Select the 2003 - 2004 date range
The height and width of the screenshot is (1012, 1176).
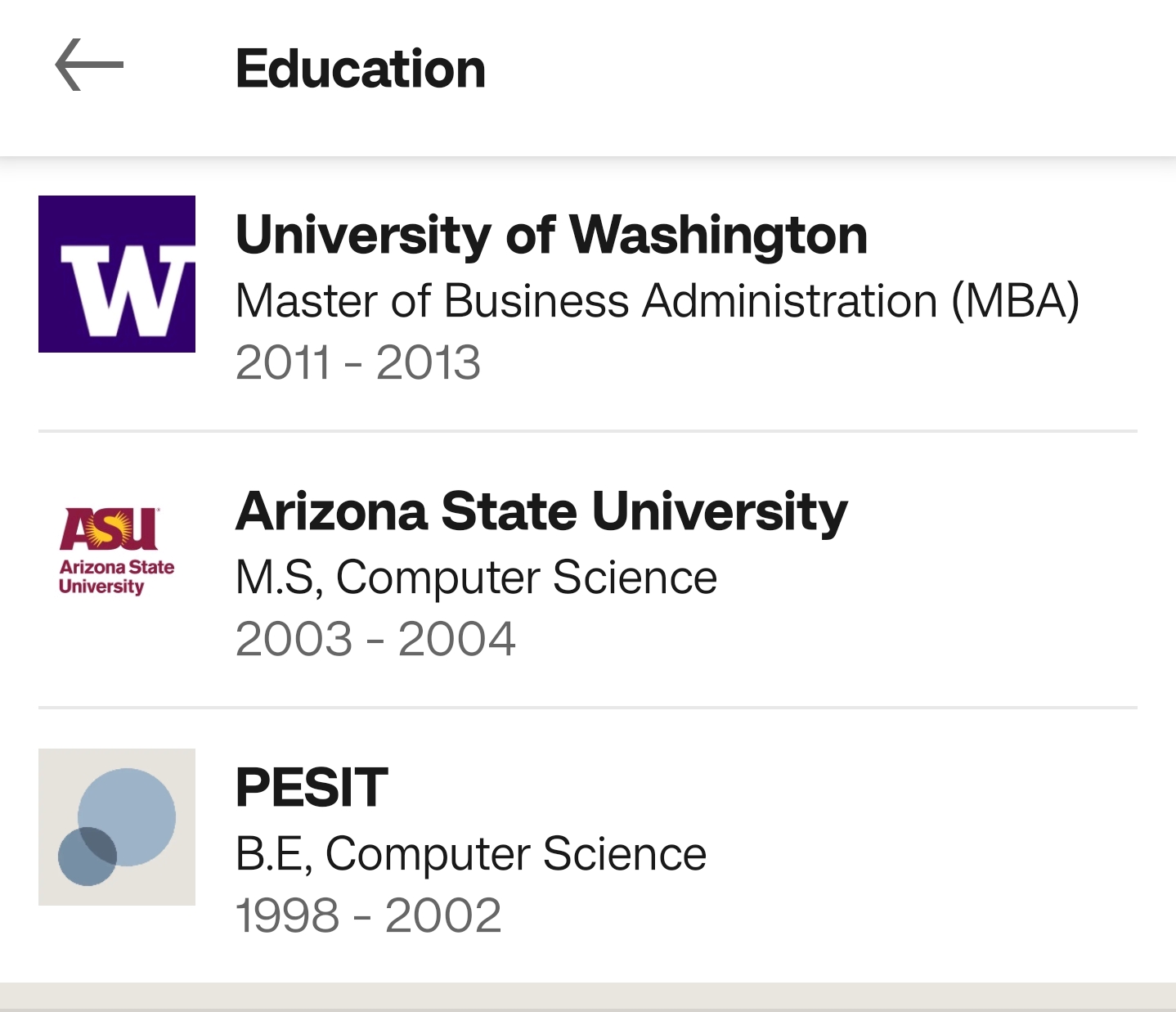(375, 639)
